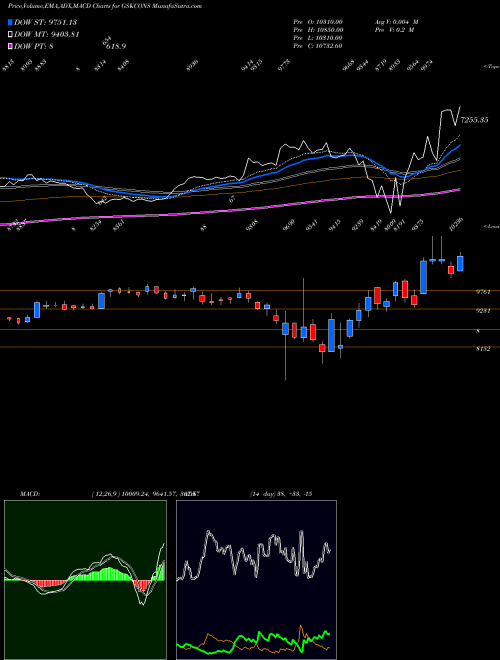Click the 'Pre O: 10310.00' open value
This screenshot has width=500, height=660.
pyautogui.click(x=318, y=22)
